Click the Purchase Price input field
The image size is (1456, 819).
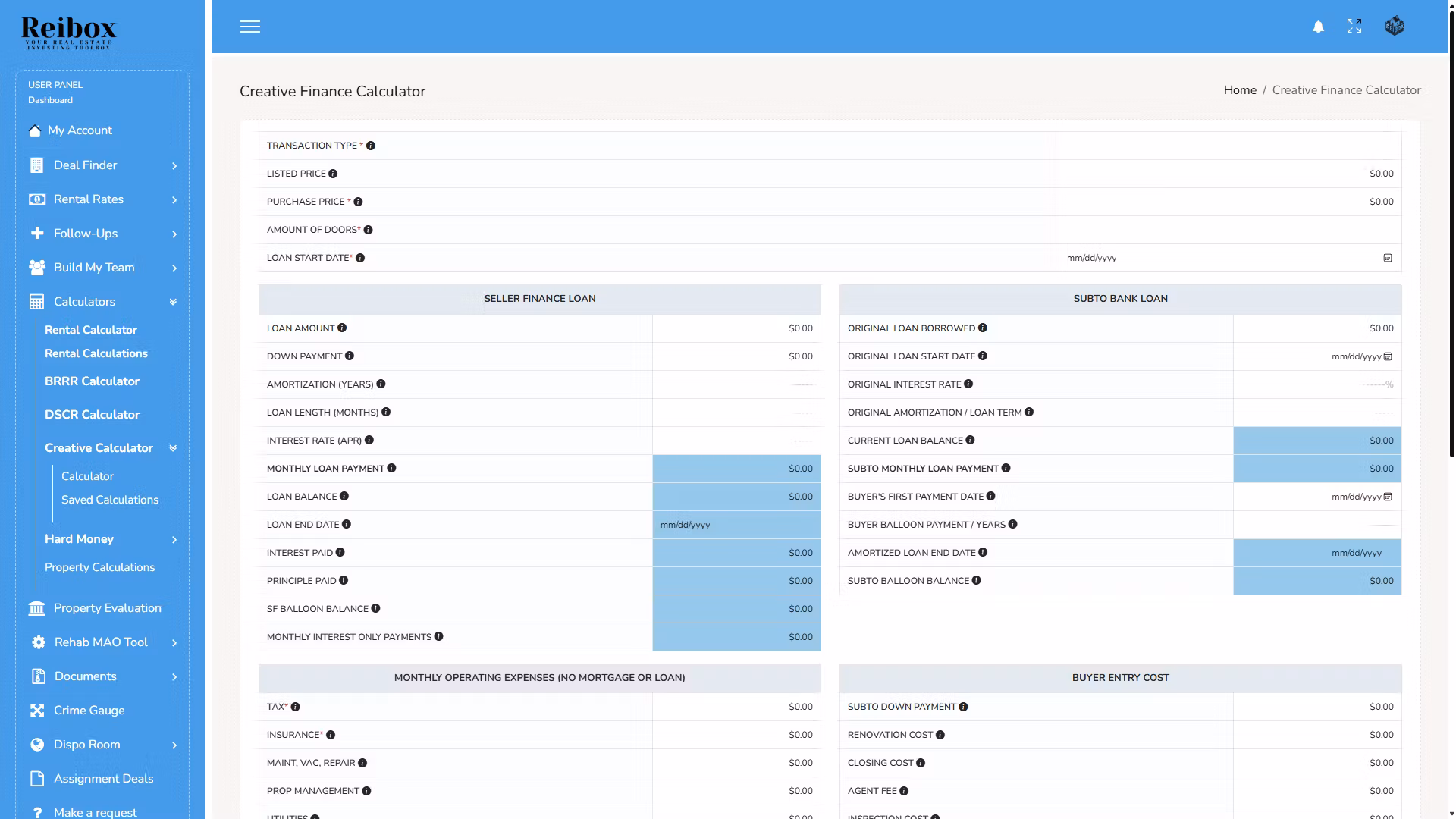pyautogui.click(x=1229, y=202)
